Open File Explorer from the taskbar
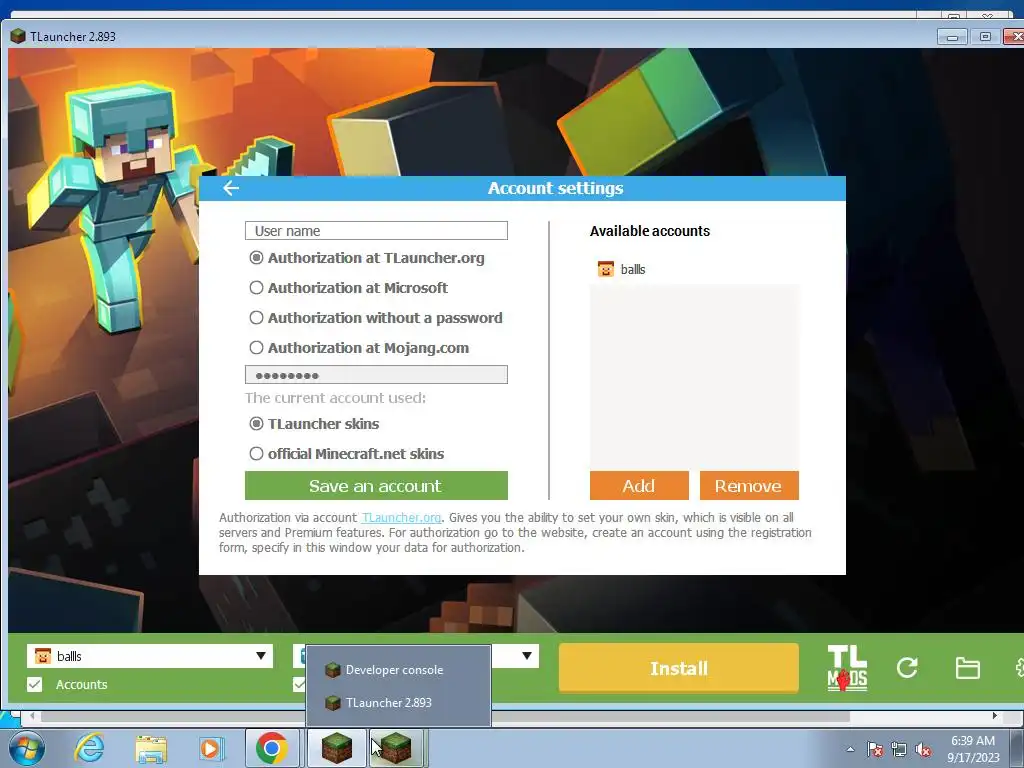This screenshot has height=768, width=1024. (x=151, y=748)
